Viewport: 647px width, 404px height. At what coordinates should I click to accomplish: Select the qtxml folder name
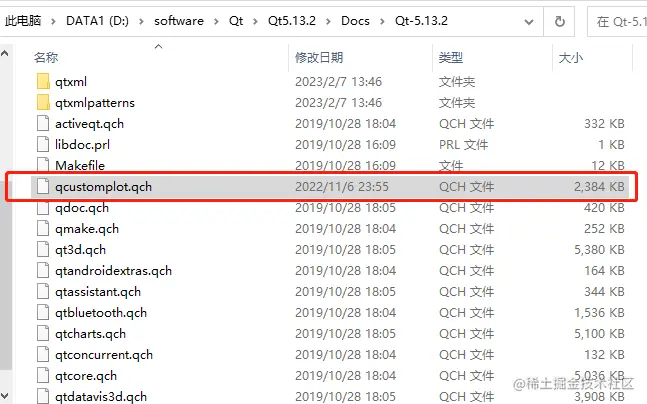pyautogui.click(x=71, y=82)
